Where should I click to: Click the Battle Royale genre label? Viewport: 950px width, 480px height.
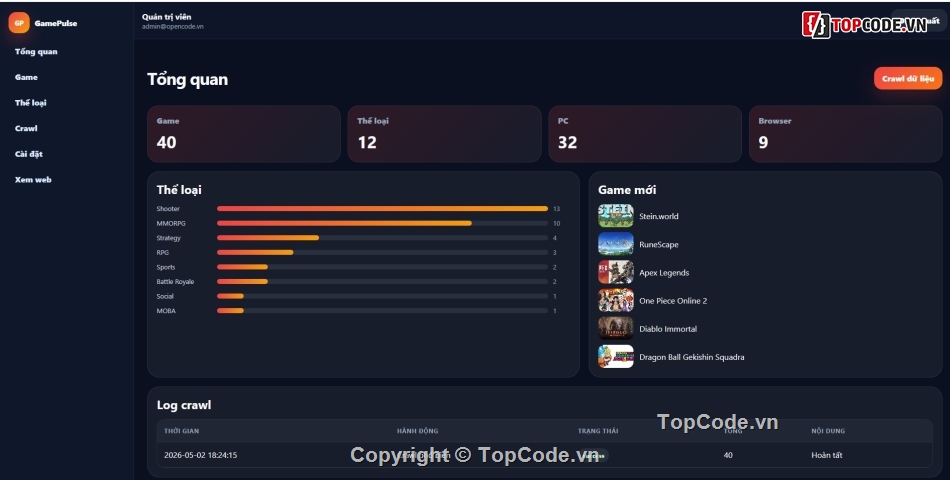175,281
